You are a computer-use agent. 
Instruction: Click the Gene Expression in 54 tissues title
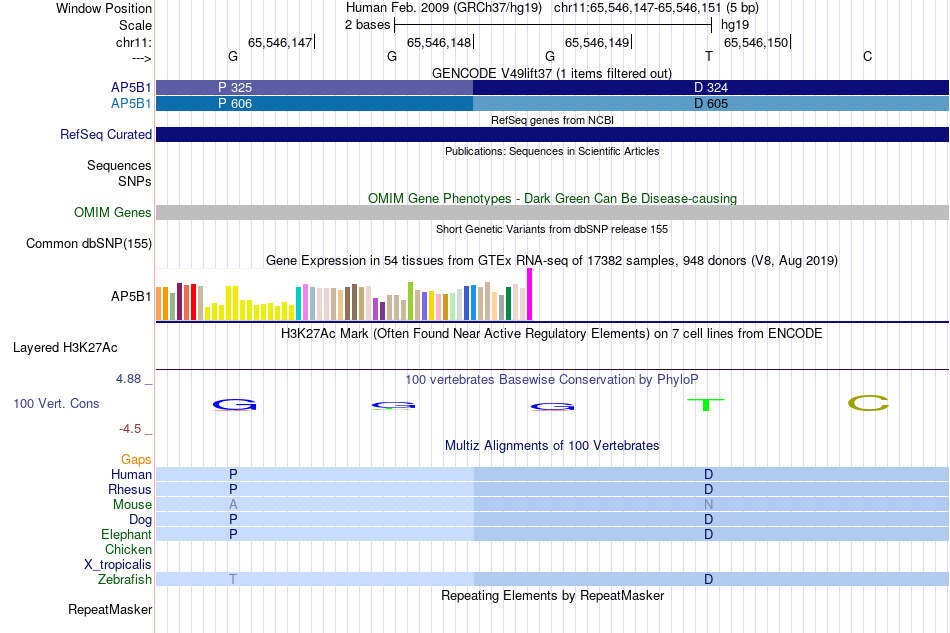click(552, 260)
